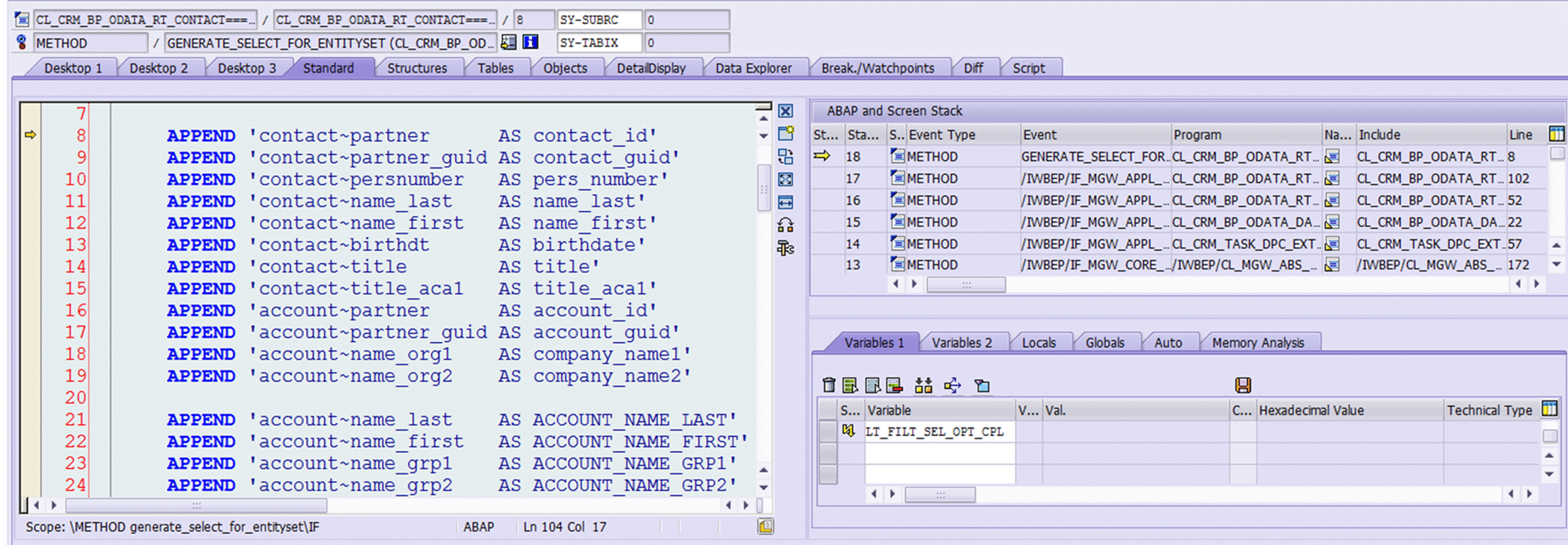Image resolution: width=1568 pixels, height=545 pixels.
Task: Click the Variable column header
Action: (940, 410)
